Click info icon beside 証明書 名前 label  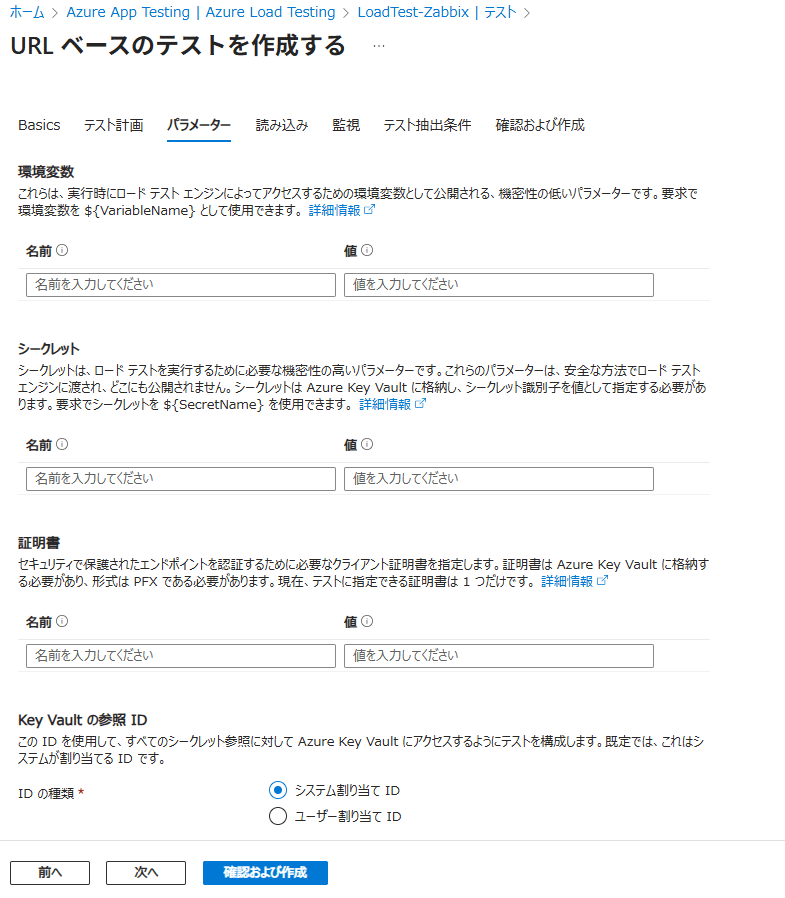pos(62,622)
